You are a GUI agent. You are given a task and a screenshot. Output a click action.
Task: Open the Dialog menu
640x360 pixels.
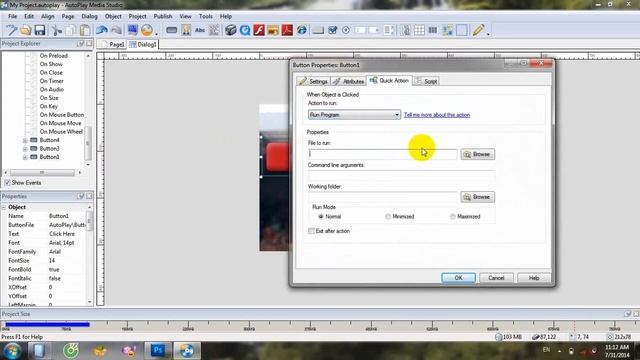(89, 16)
